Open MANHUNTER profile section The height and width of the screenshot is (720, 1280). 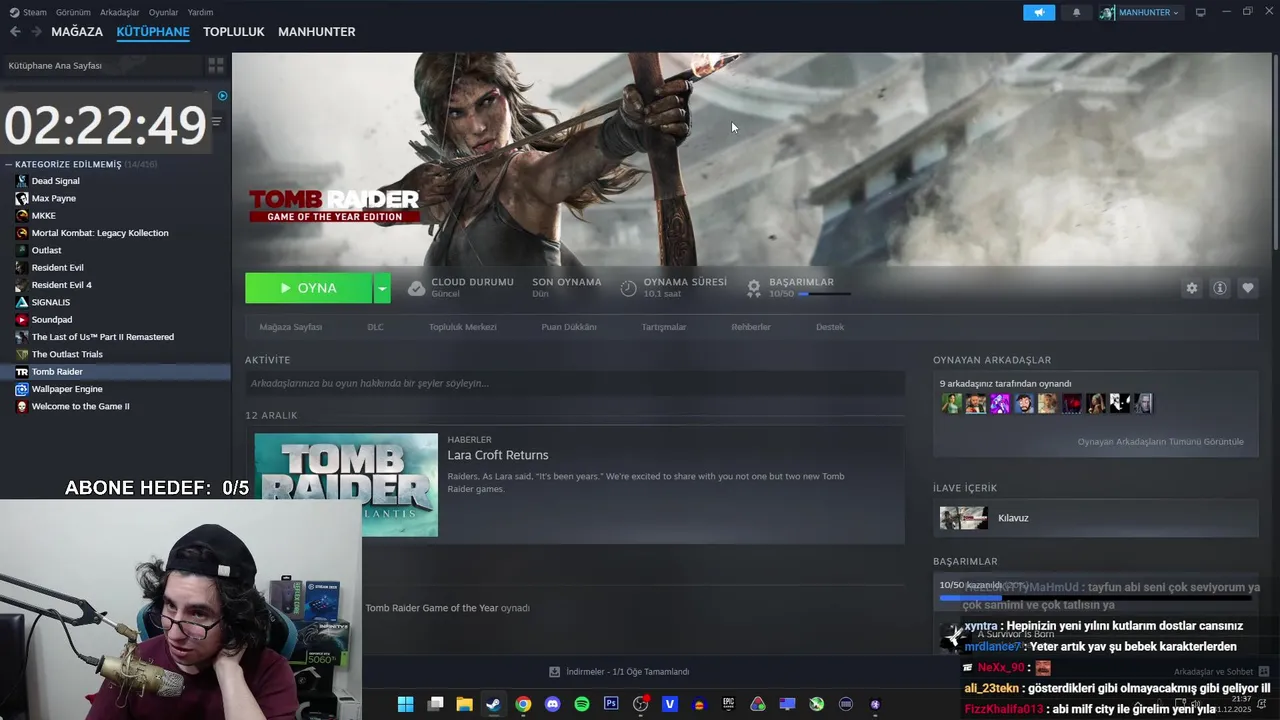(317, 32)
